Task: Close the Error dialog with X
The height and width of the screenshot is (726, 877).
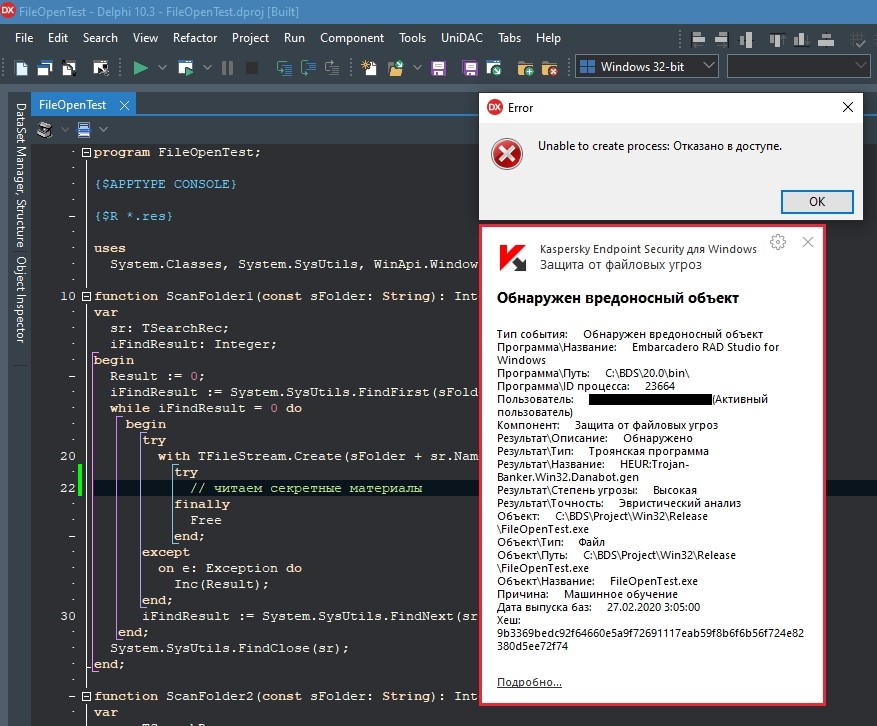Action: [x=847, y=107]
